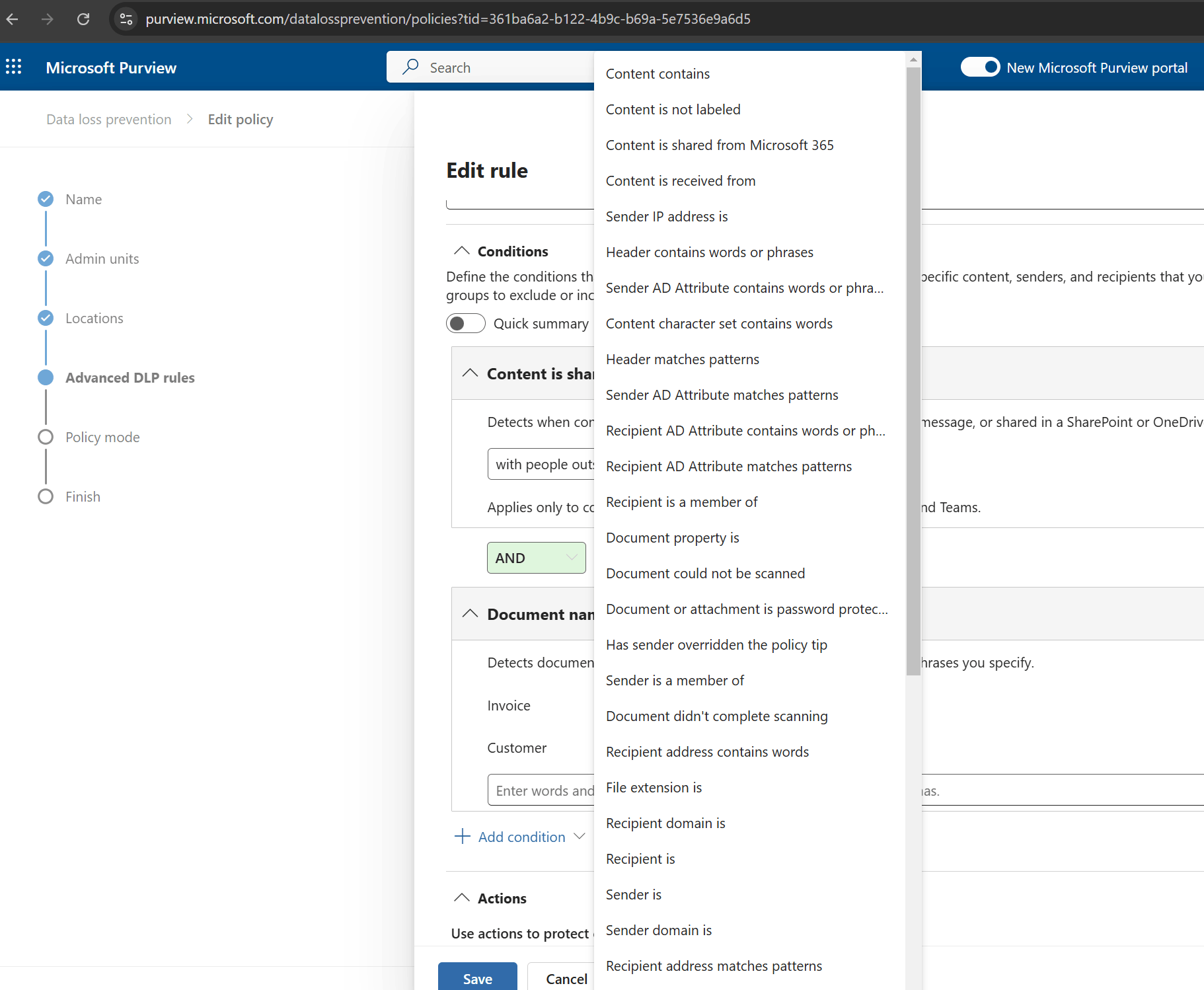
Task: Click the site information icon in address bar
Action: coord(126,19)
